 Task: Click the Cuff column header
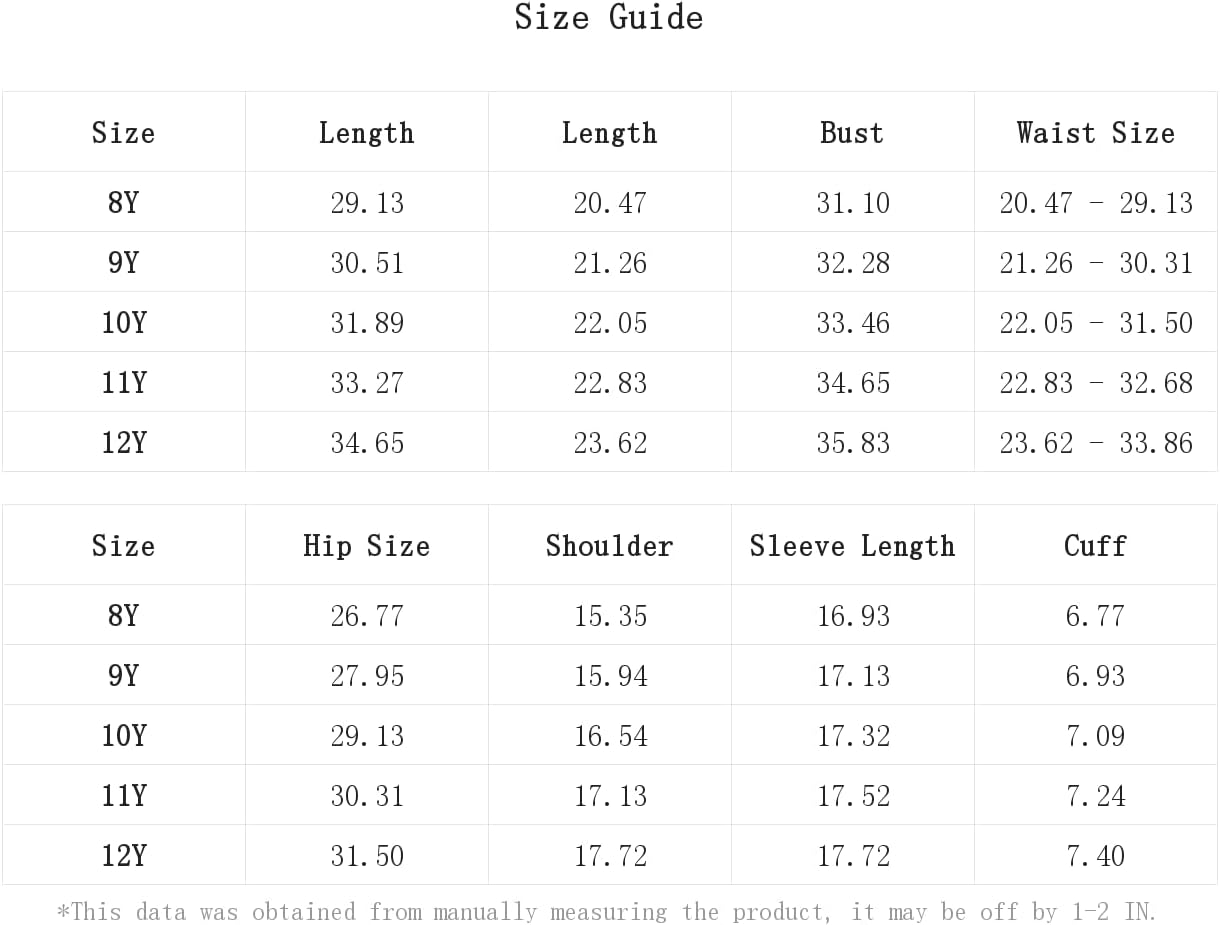point(1095,546)
